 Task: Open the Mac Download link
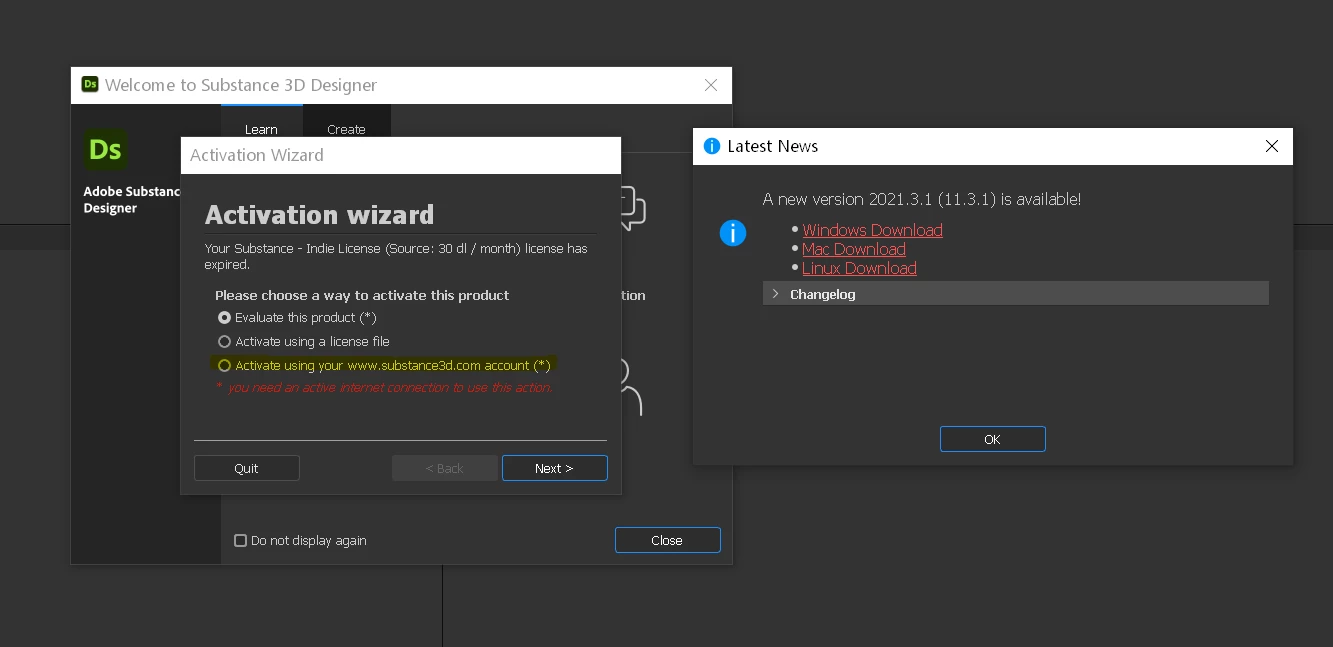coord(854,249)
